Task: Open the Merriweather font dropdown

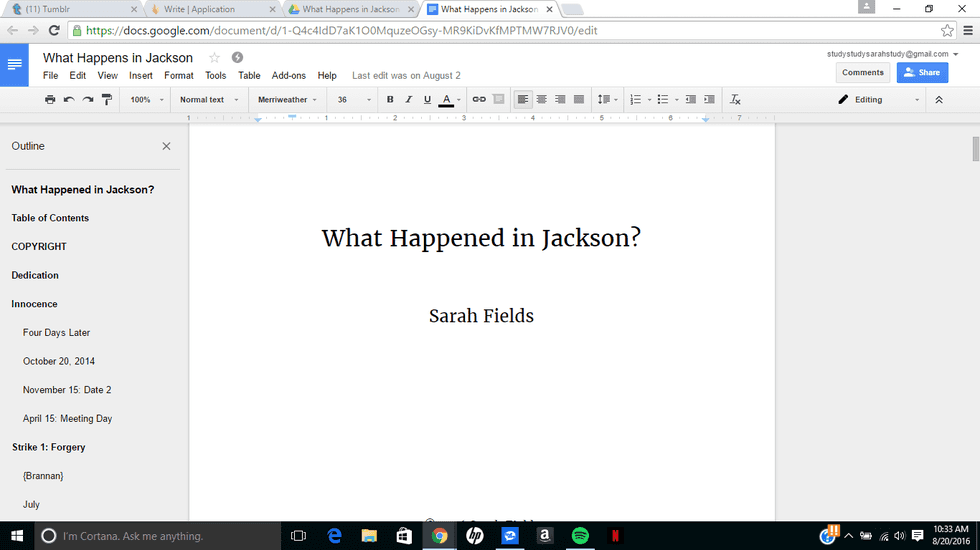Action: click(x=287, y=100)
